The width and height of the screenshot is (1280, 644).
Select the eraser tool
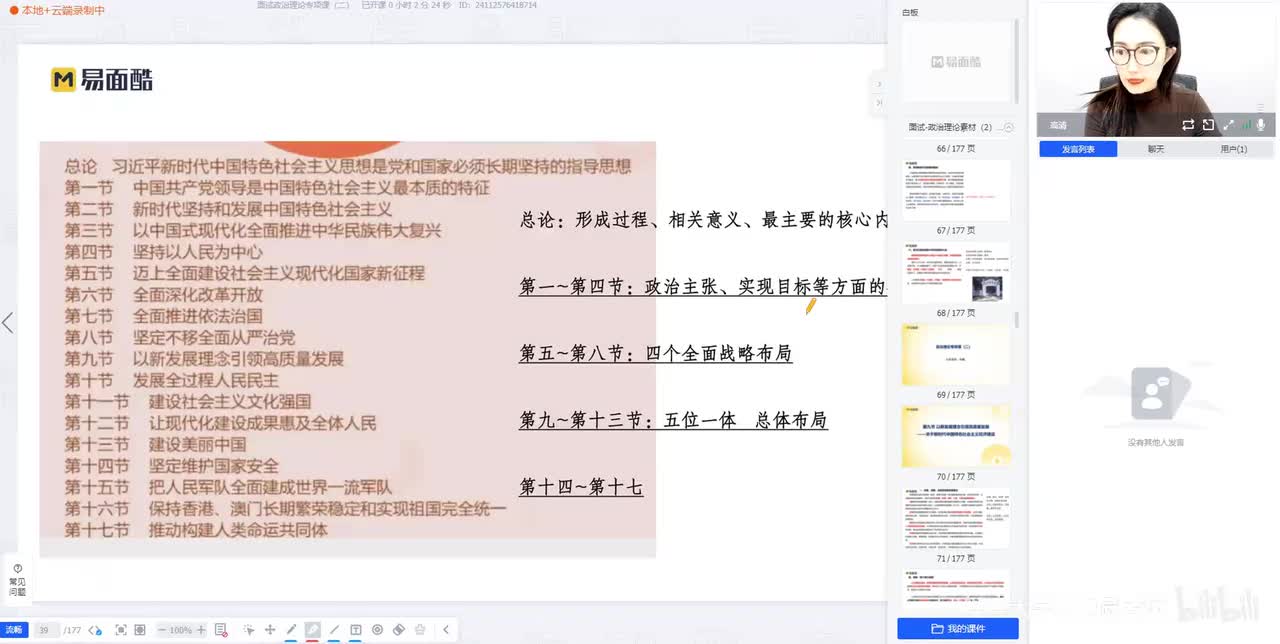(398, 630)
